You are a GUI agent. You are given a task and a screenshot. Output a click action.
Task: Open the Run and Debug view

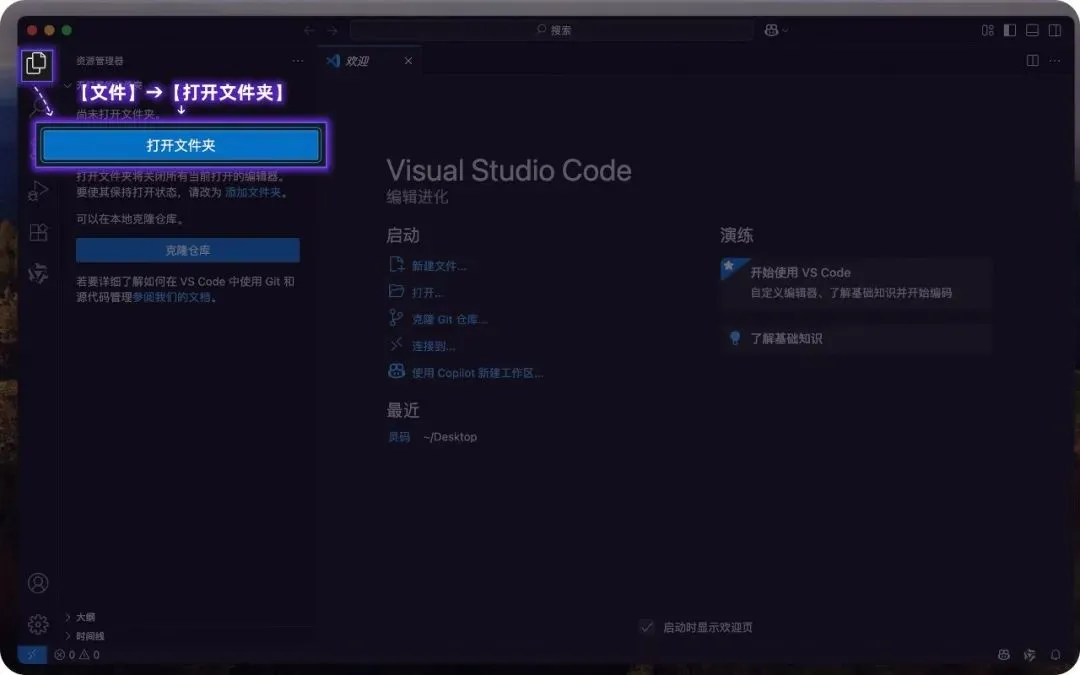[38, 191]
